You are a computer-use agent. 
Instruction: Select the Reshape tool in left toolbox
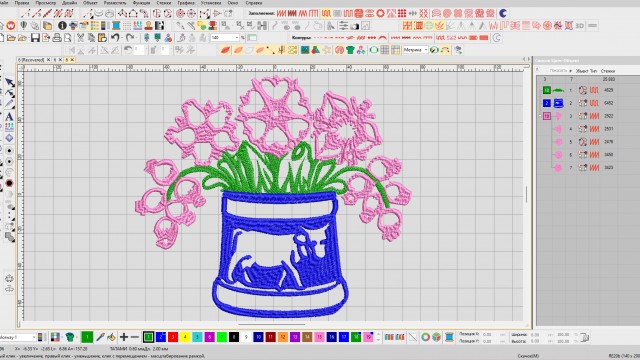pyautogui.click(x=9, y=93)
